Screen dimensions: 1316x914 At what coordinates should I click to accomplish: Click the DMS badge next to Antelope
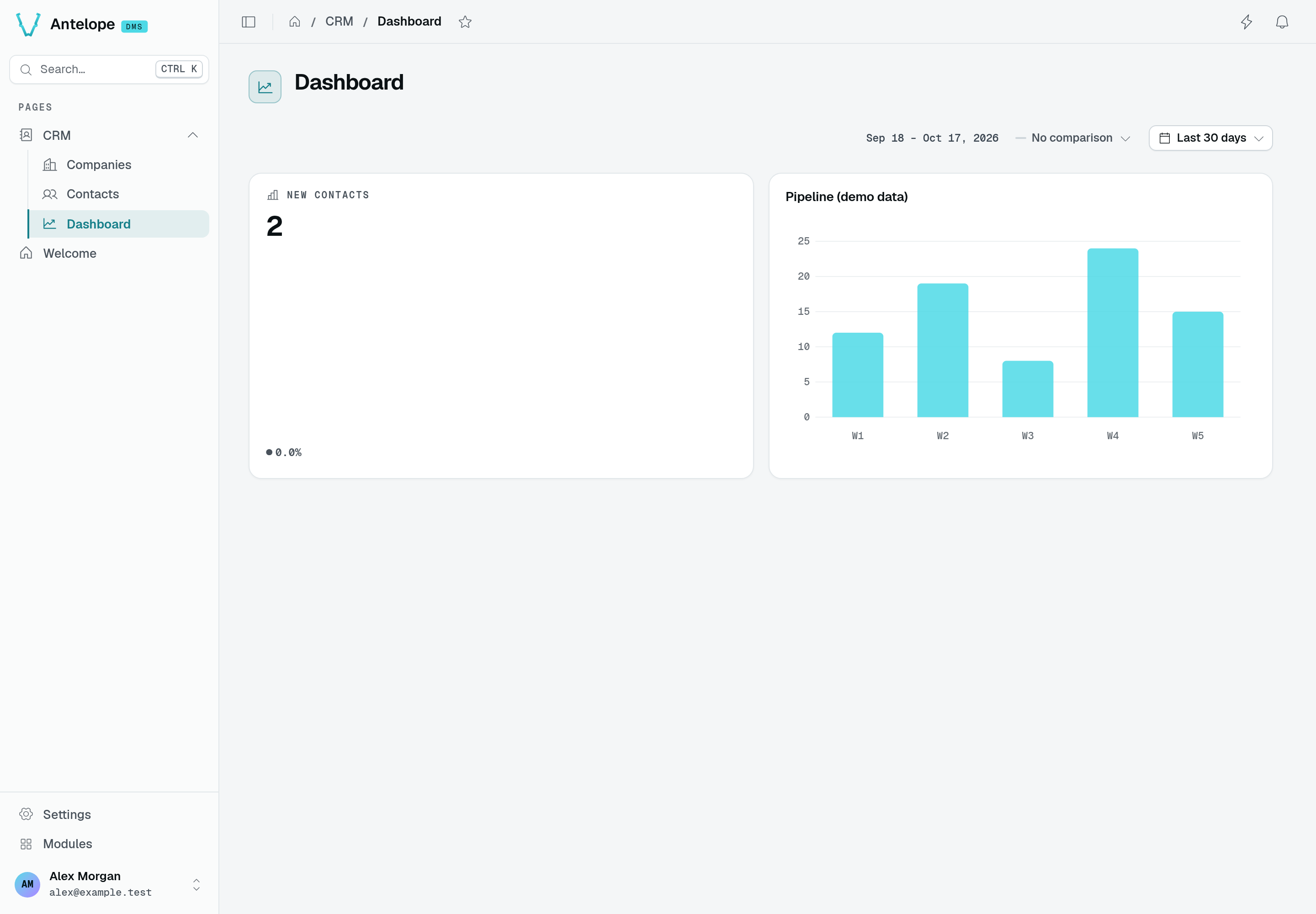pos(134,27)
